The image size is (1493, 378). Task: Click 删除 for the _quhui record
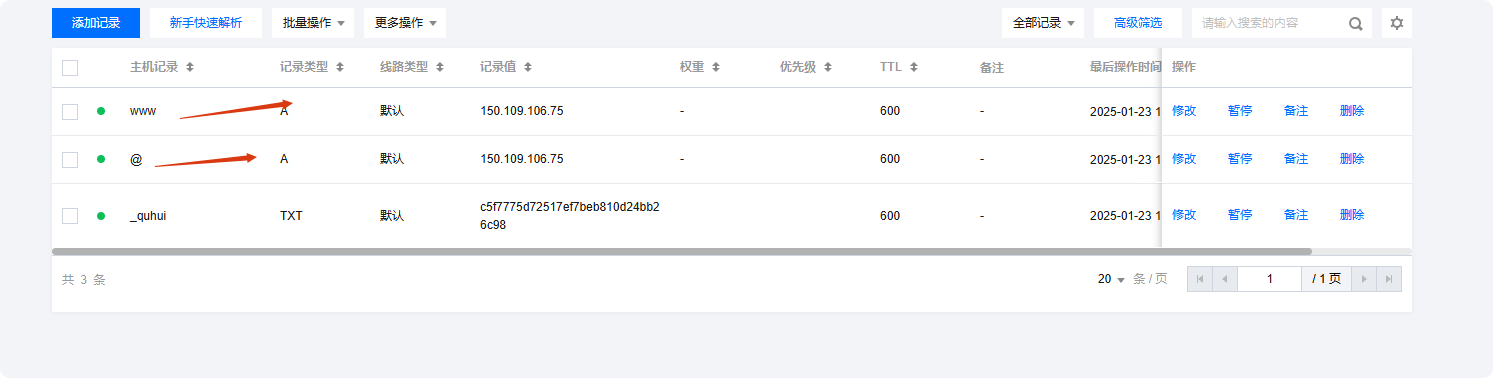1352,215
